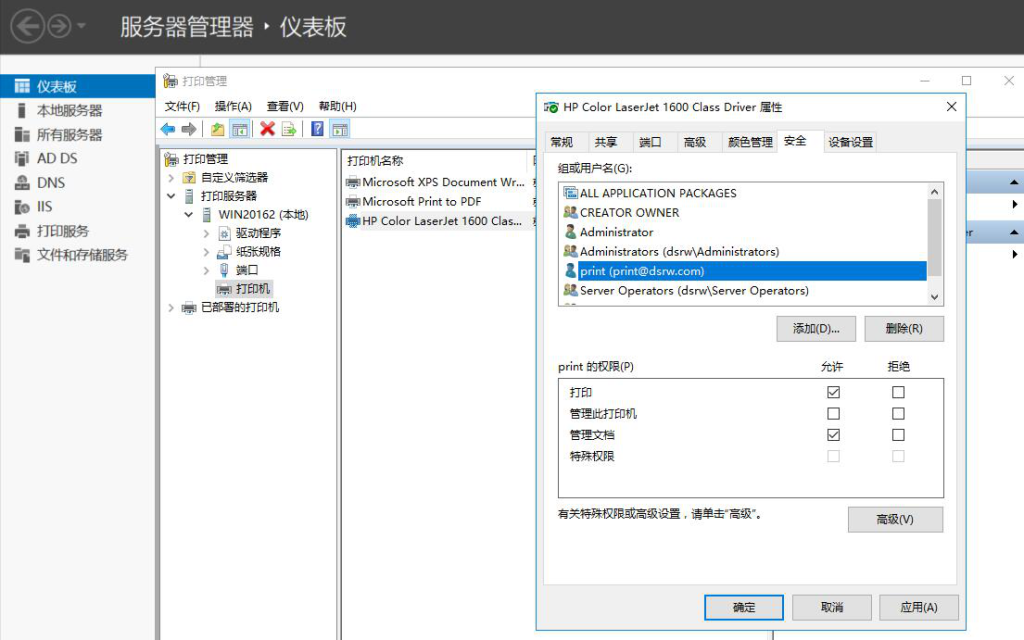
Task: Select the 所有服务器 icon in sidebar
Action: click(22, 135)
